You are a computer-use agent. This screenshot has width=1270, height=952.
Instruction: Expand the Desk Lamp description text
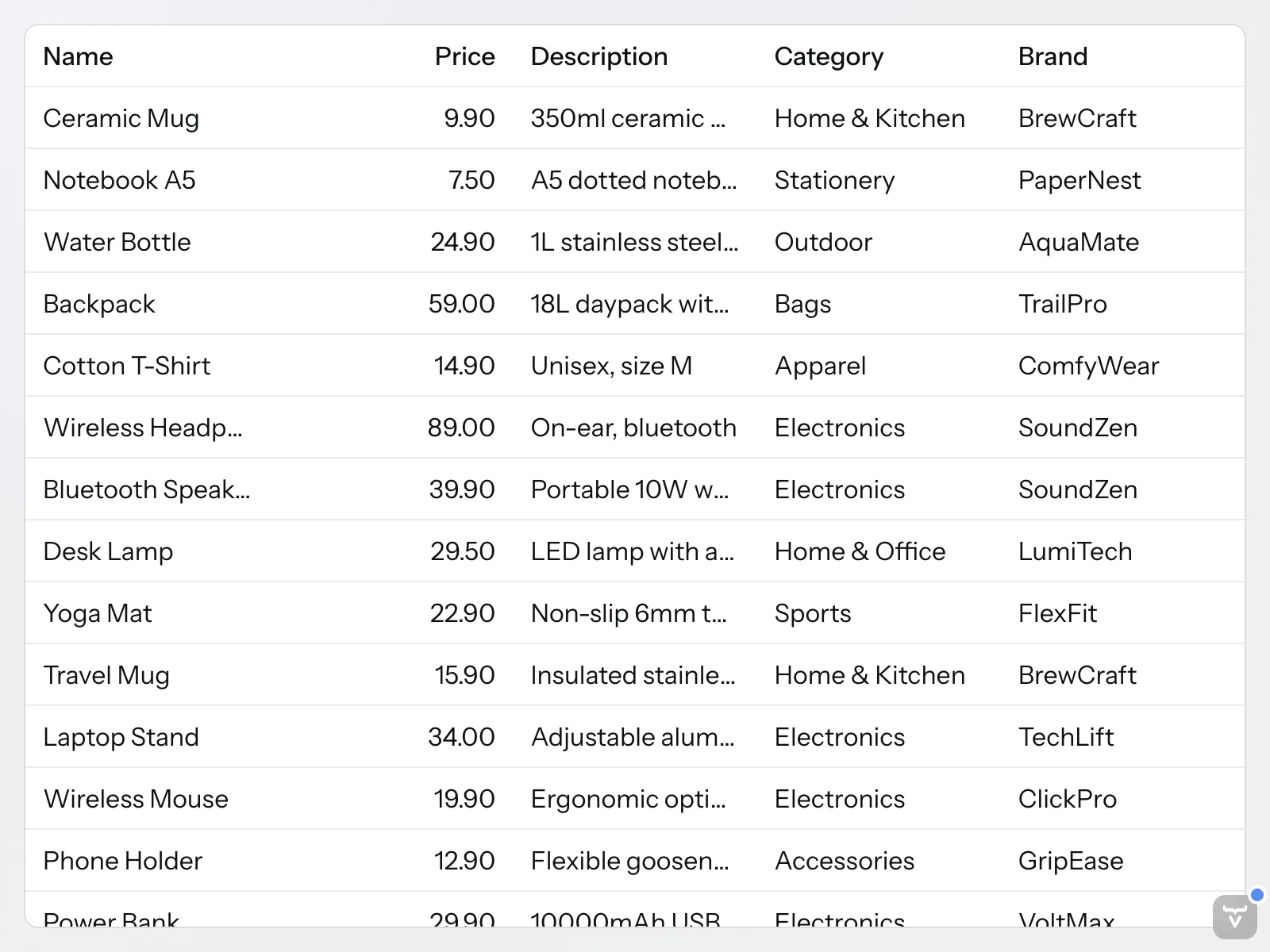[x=633, y=551]
